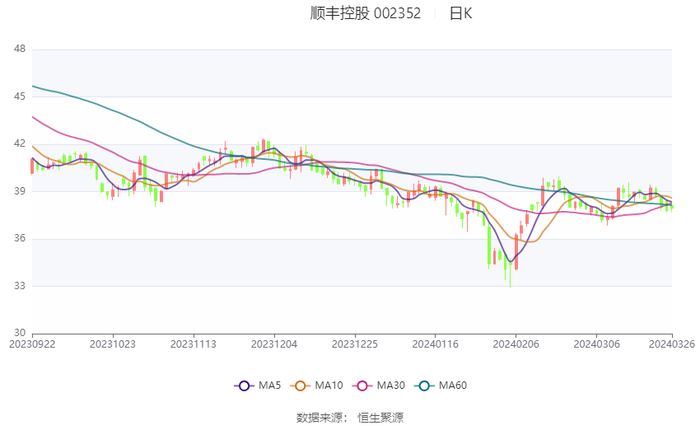The width and height of the screenshot is (700, 426).
Task: Select the 20240206 date on x-axis
Action: click(515, 343)
